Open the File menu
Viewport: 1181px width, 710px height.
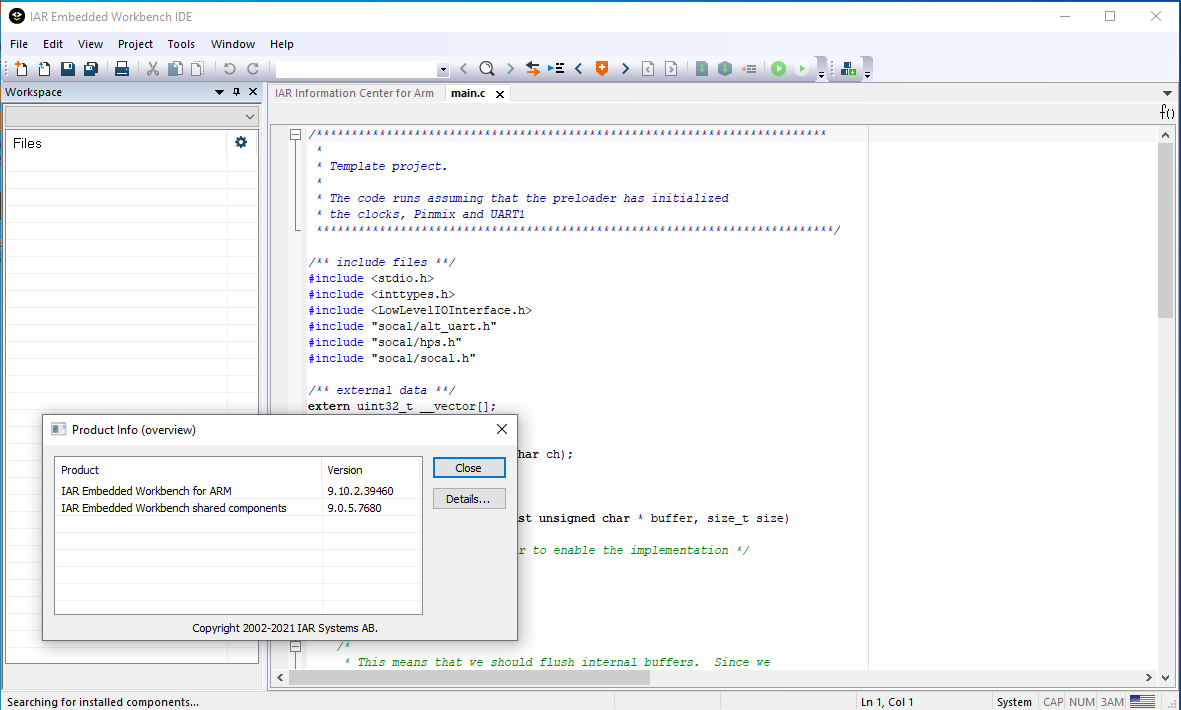[19, 44]
